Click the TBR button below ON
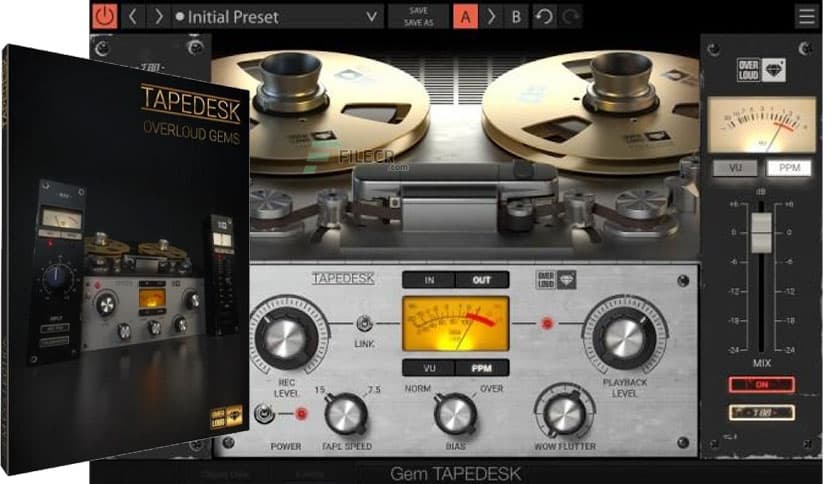Image resolution: width=836 pixels, height=484 pixels. pos(761,413)
